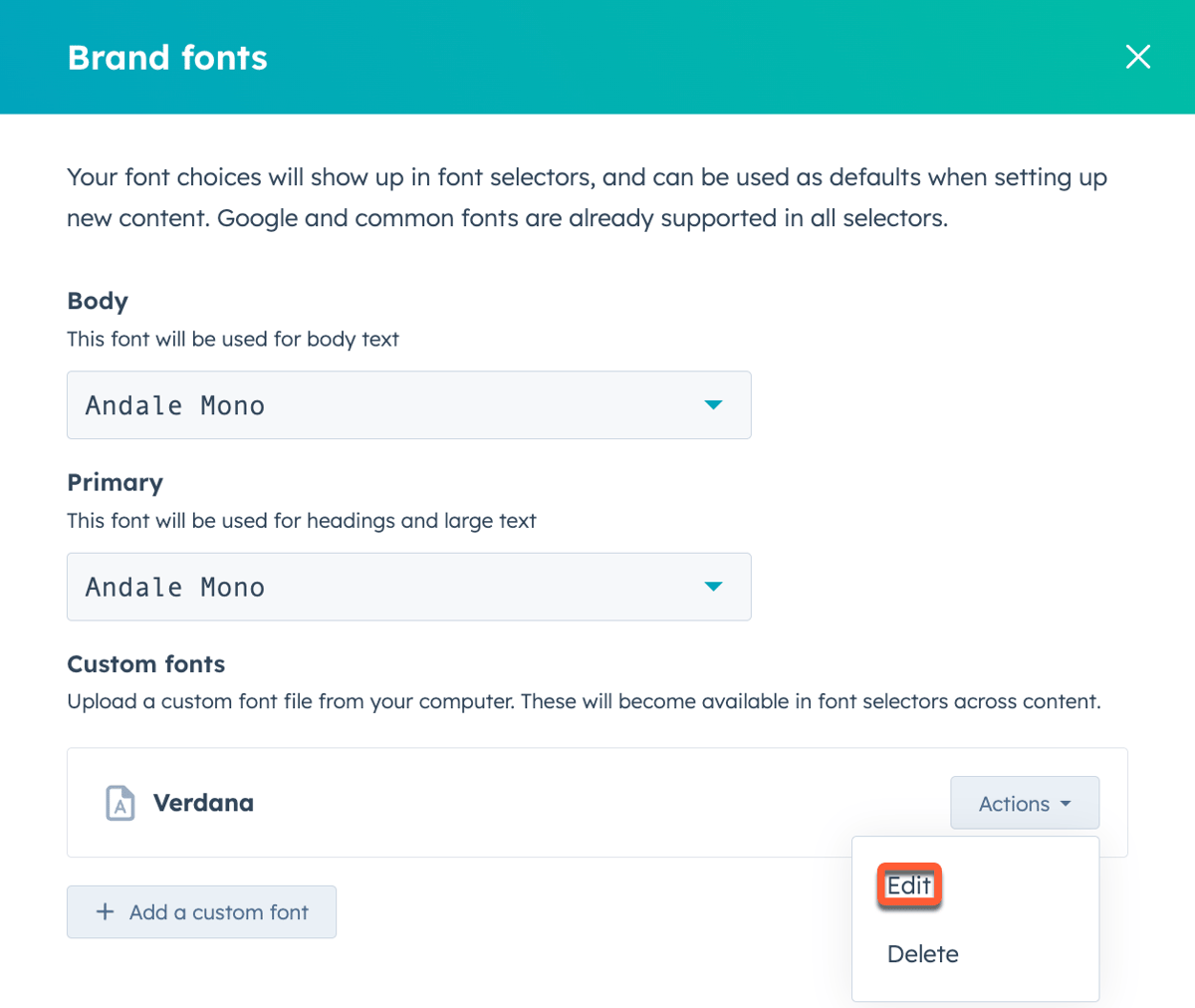Open the Body font dropdown showing Andale Mono
1195x1008 pixels.
(x=408, y=405)
